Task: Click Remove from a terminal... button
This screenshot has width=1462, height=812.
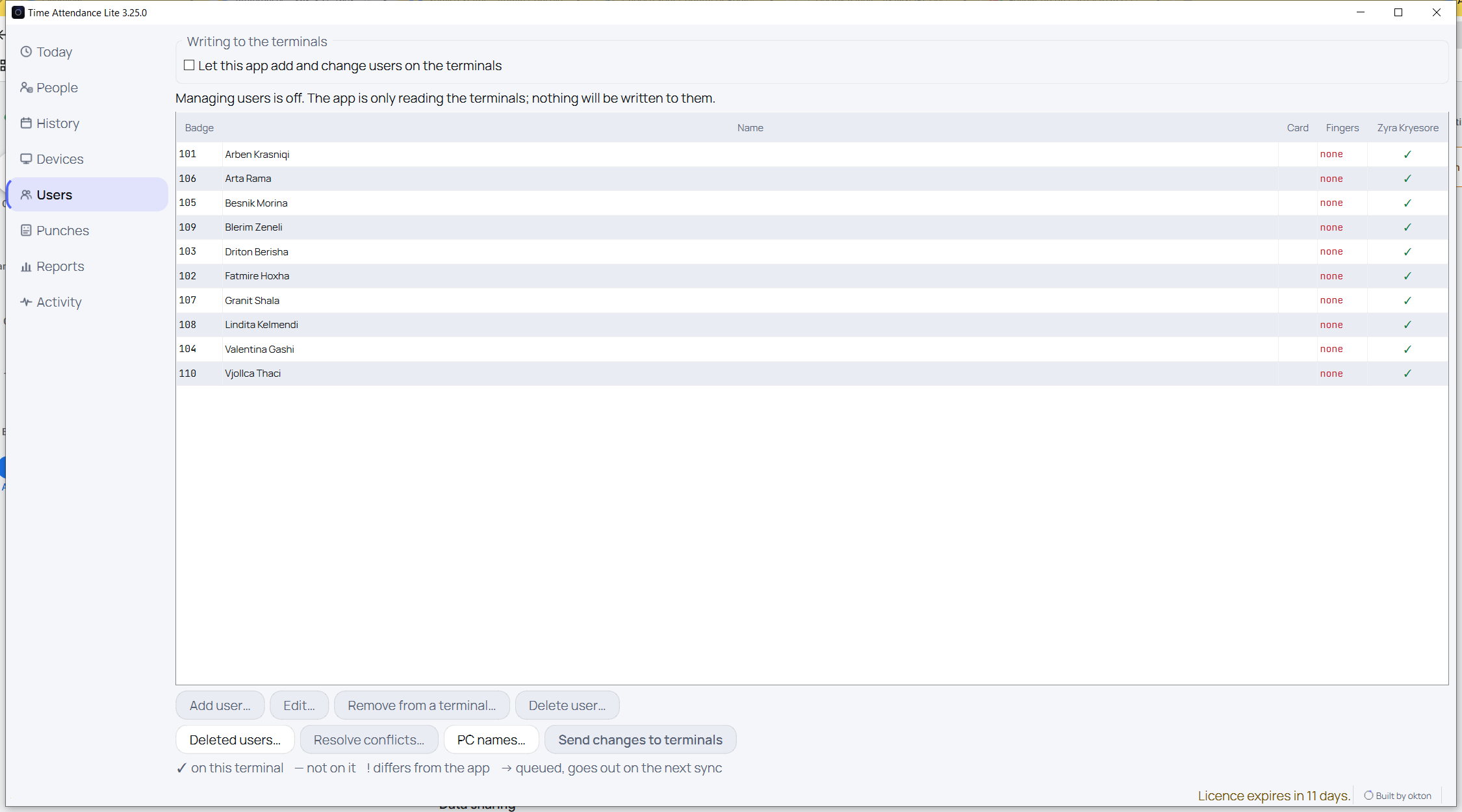Action: coord(422,705)
